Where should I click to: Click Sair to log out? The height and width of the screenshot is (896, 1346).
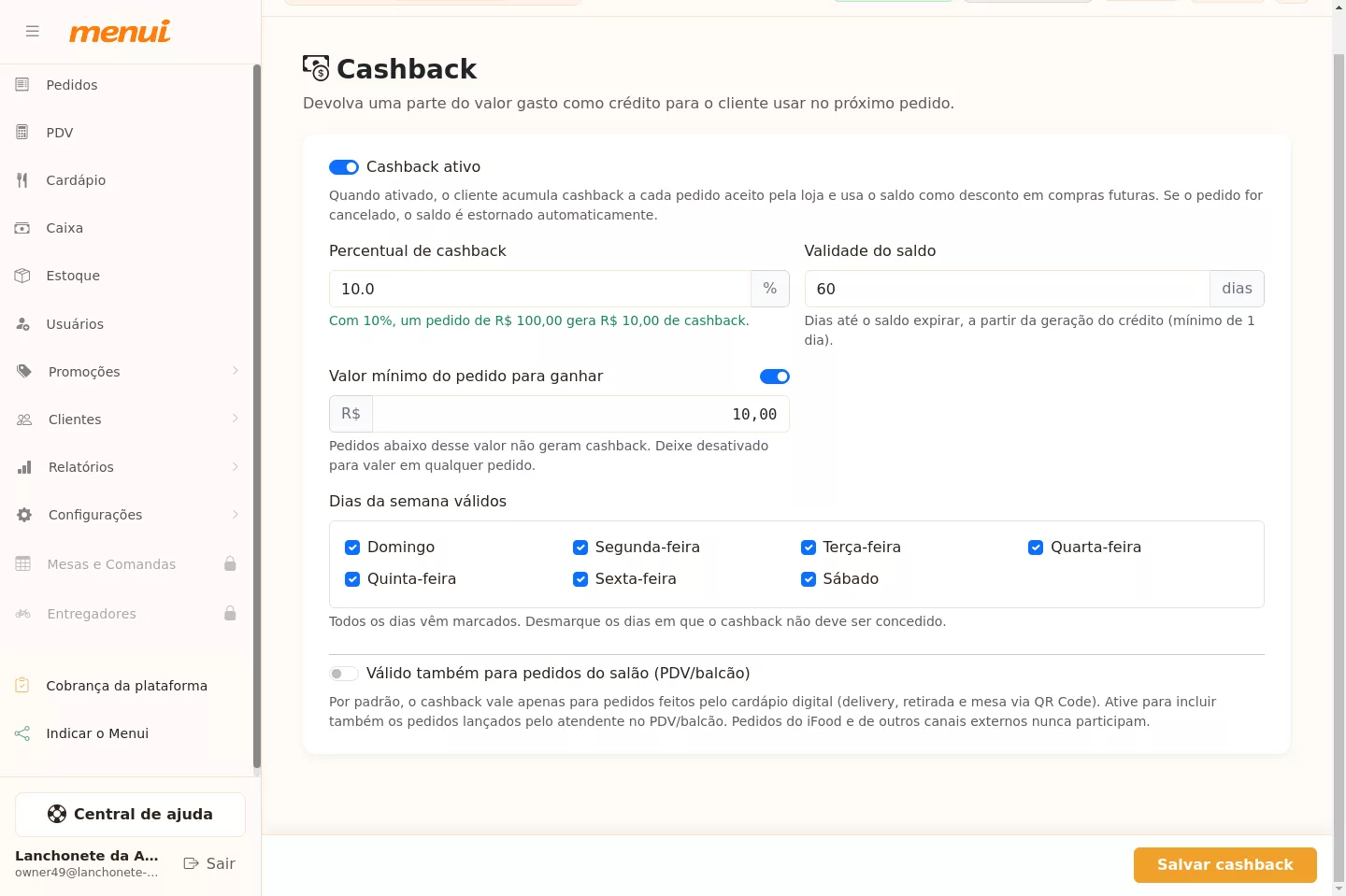pos(209,863)
